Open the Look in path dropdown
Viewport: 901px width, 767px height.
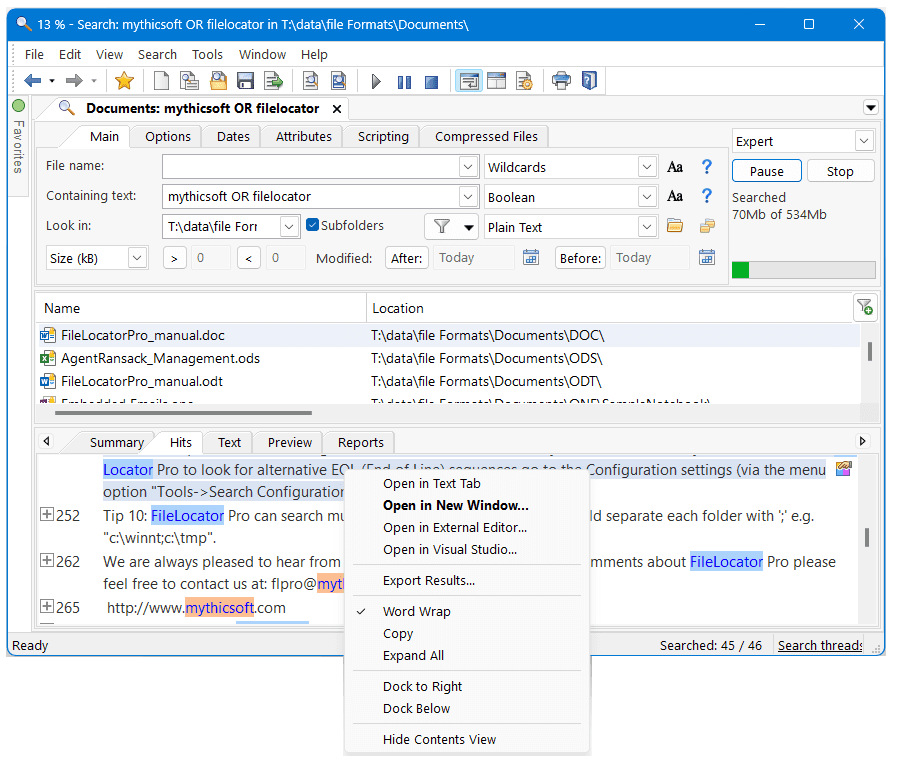[289, 226]
